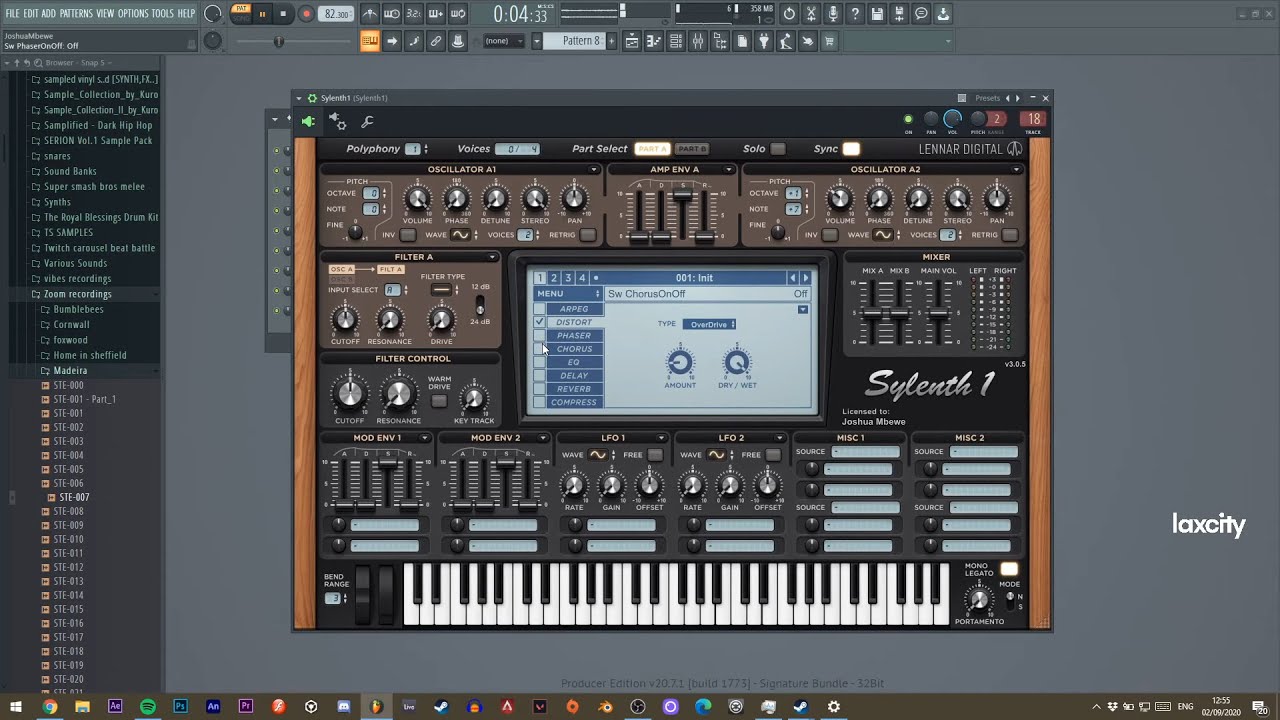Image resolution: width=1280 pixels, height=720 pixels.
Task: Toggle the Mono Legato switch
Action: [x=1009, y=569]
